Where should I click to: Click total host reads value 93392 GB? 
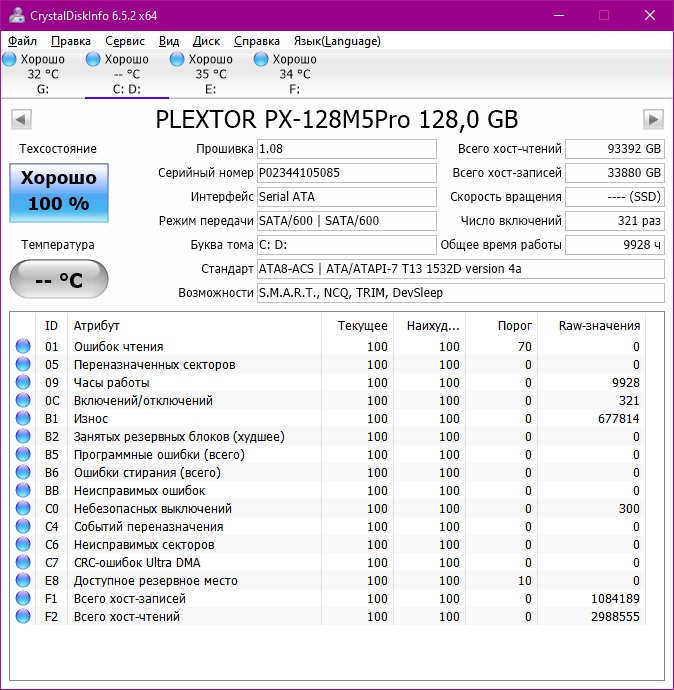pyautogui.click(x=615, y=149)
